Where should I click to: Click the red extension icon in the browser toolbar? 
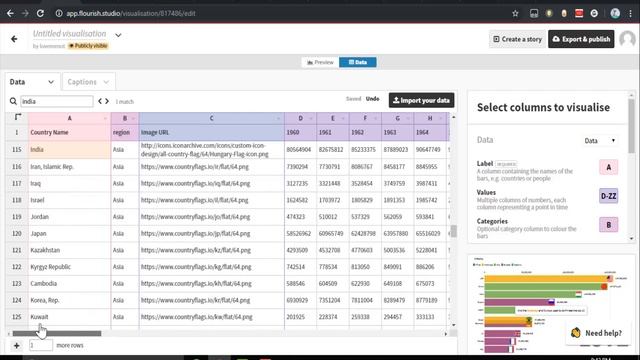point(579,13)
